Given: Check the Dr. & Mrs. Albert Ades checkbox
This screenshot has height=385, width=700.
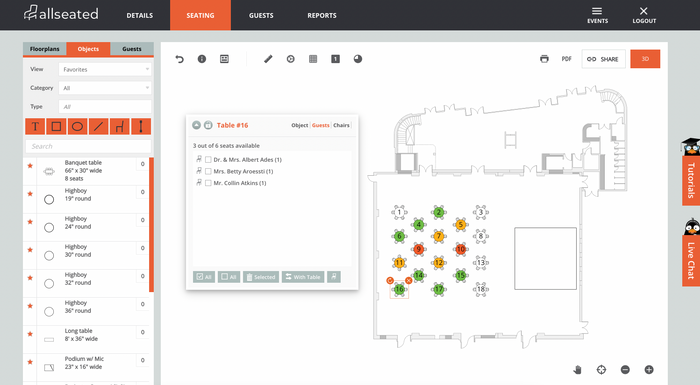Looking at the screenshot, I should click(x=208, y=159).
